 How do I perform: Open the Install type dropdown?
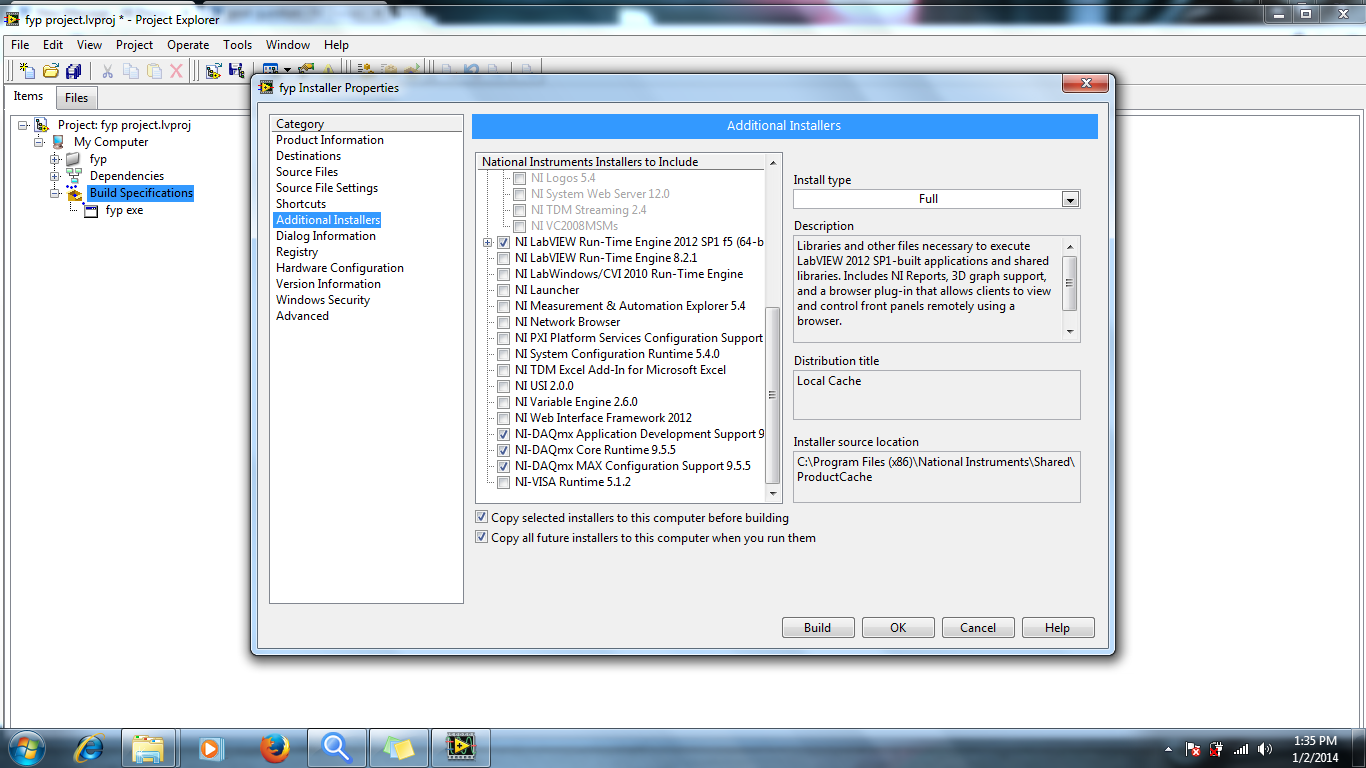click(1070, 199)
